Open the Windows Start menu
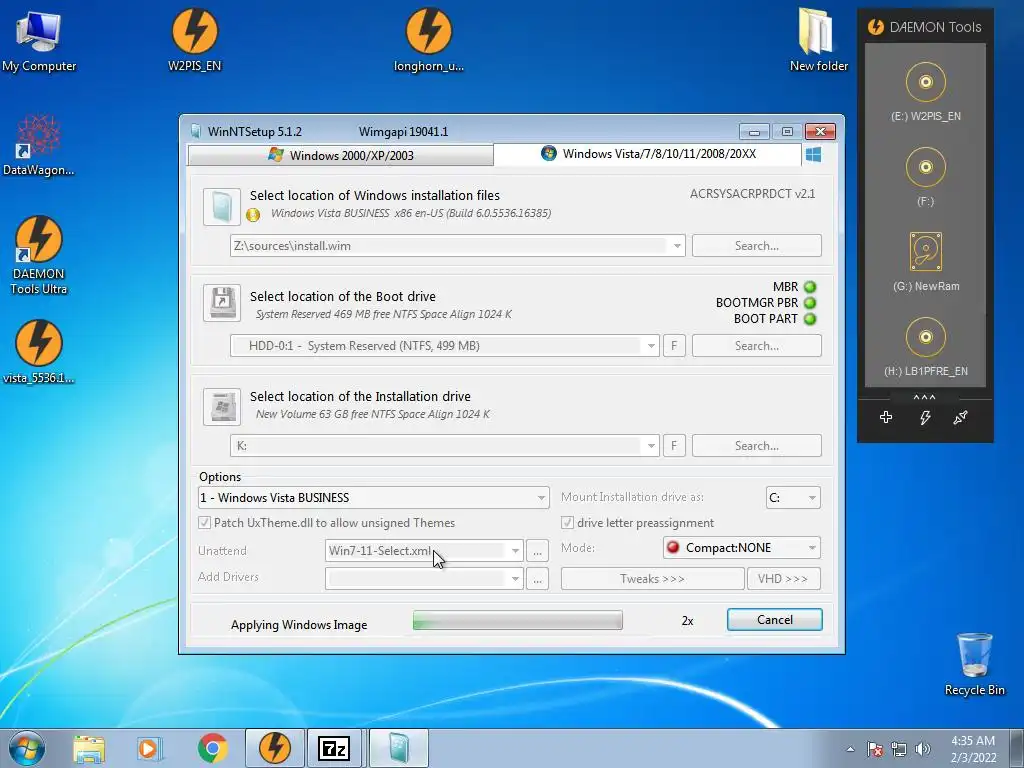 27,748
